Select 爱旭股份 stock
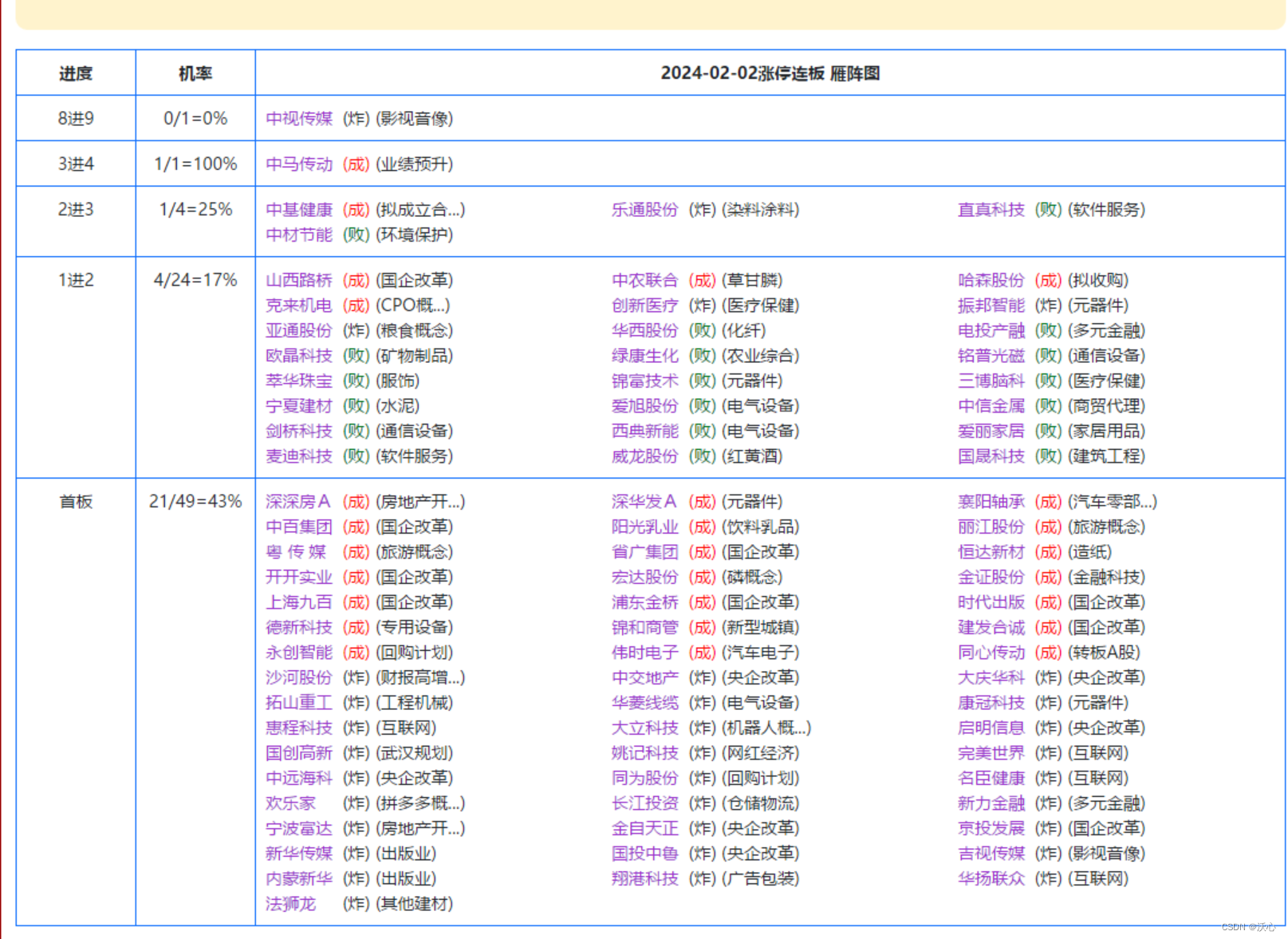 pyautogui.click(x=645, y=406)
